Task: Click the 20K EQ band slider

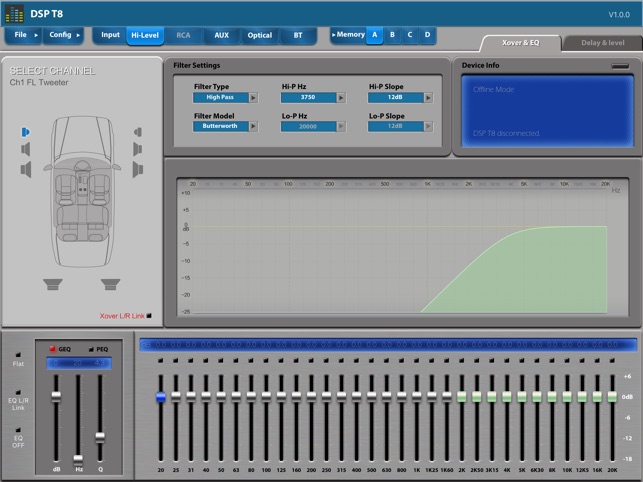Action: [612, 397]
